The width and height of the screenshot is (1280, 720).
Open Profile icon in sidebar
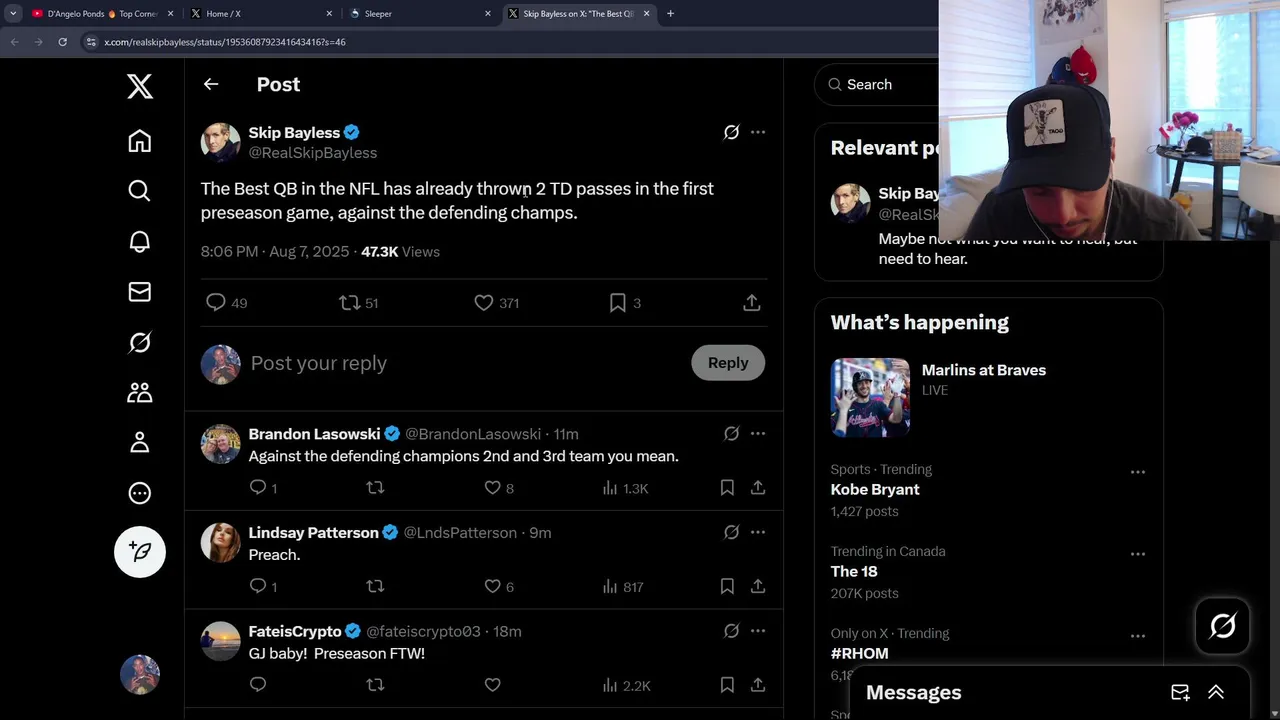click(x=140, y=442)
